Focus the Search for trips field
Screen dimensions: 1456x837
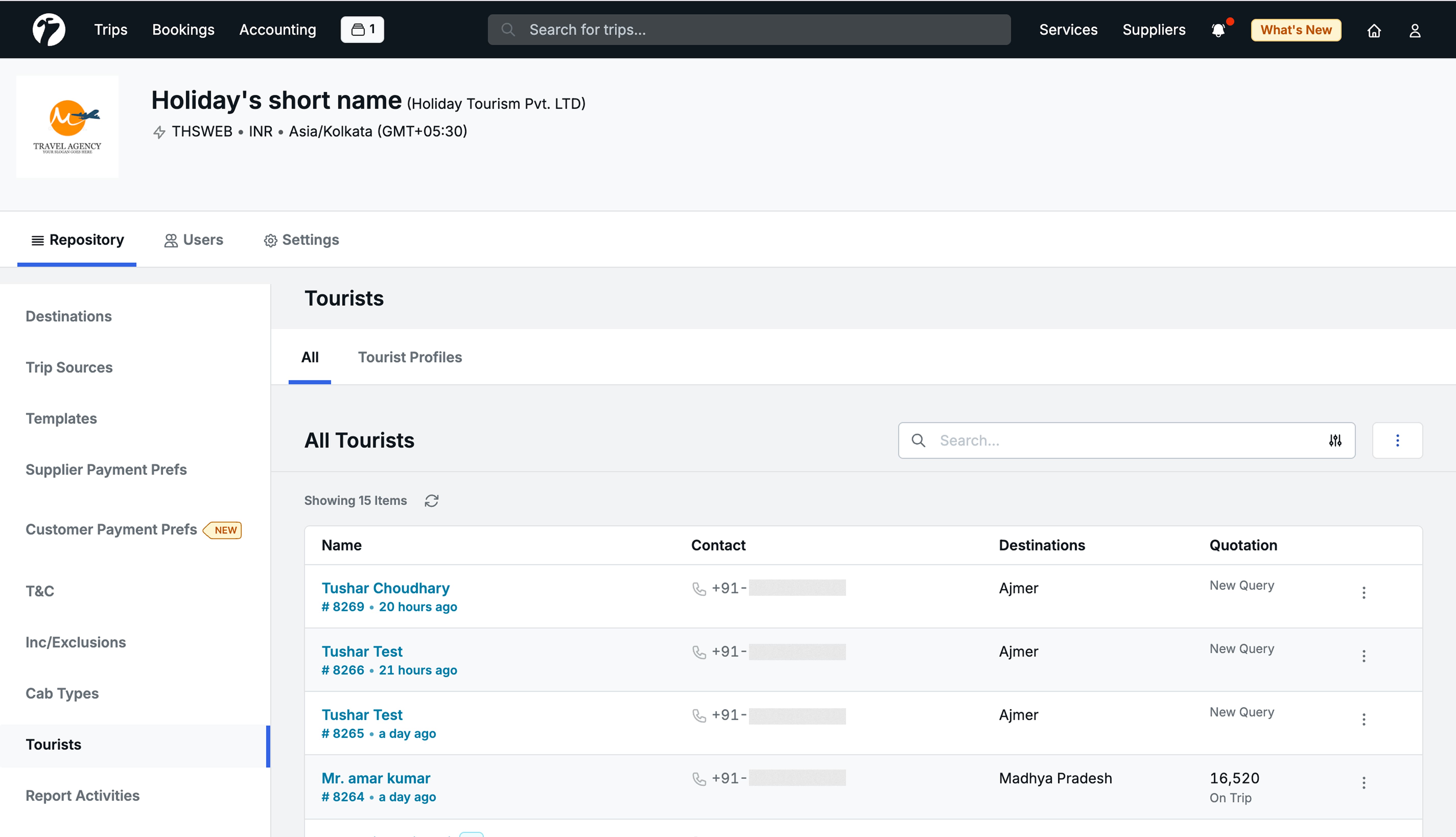pos(749,30)
